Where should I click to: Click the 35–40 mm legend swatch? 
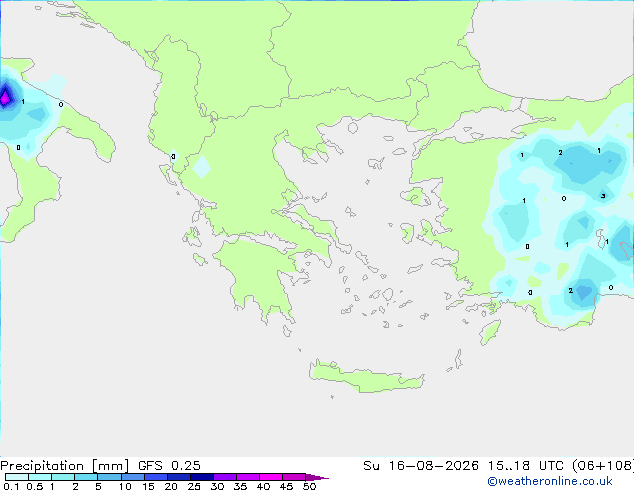click(x=247, y=477)
